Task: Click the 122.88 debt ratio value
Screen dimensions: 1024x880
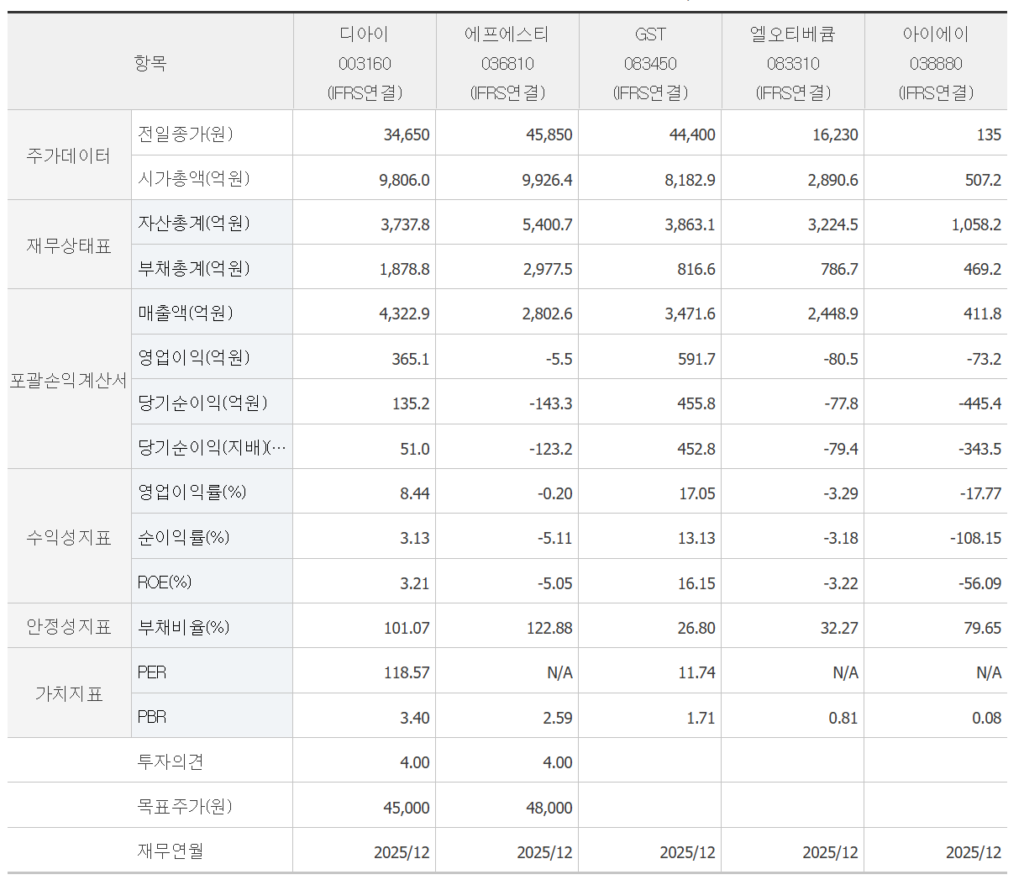Action: (x=549, y=628)
